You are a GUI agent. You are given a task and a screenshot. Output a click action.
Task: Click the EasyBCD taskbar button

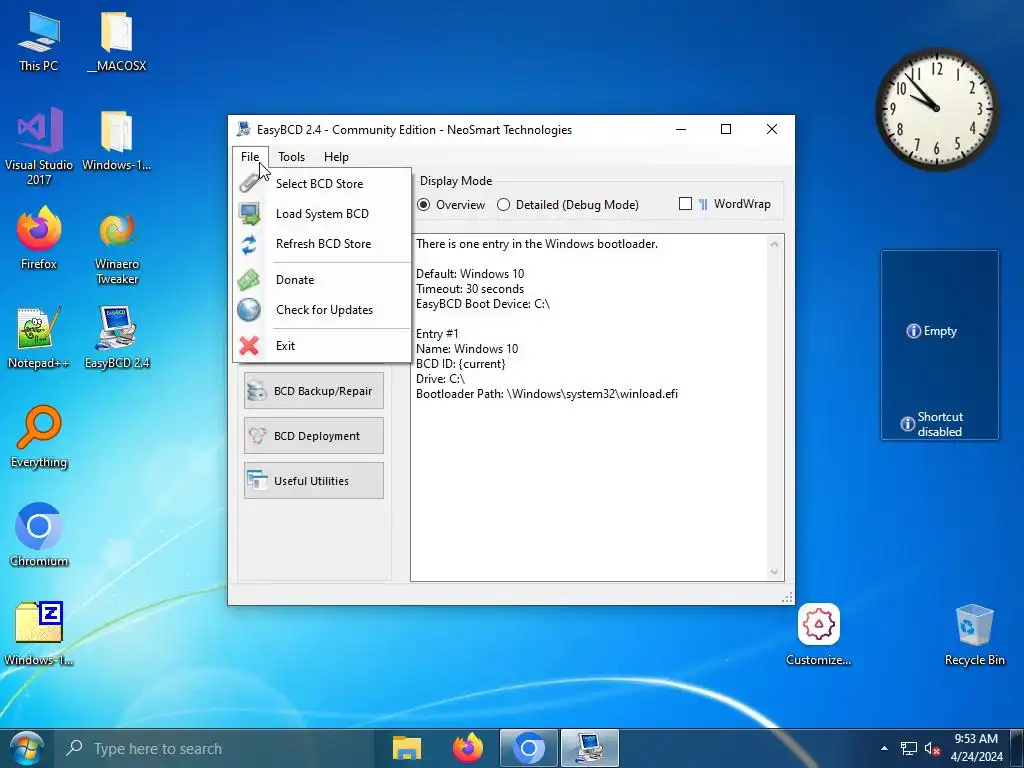(590, 748)
